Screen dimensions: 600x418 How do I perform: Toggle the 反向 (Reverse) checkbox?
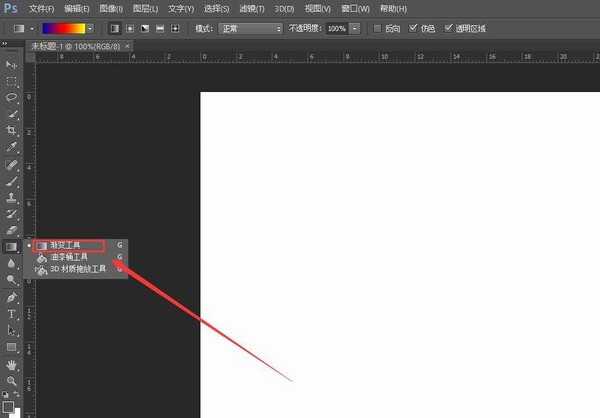(377, 28)
